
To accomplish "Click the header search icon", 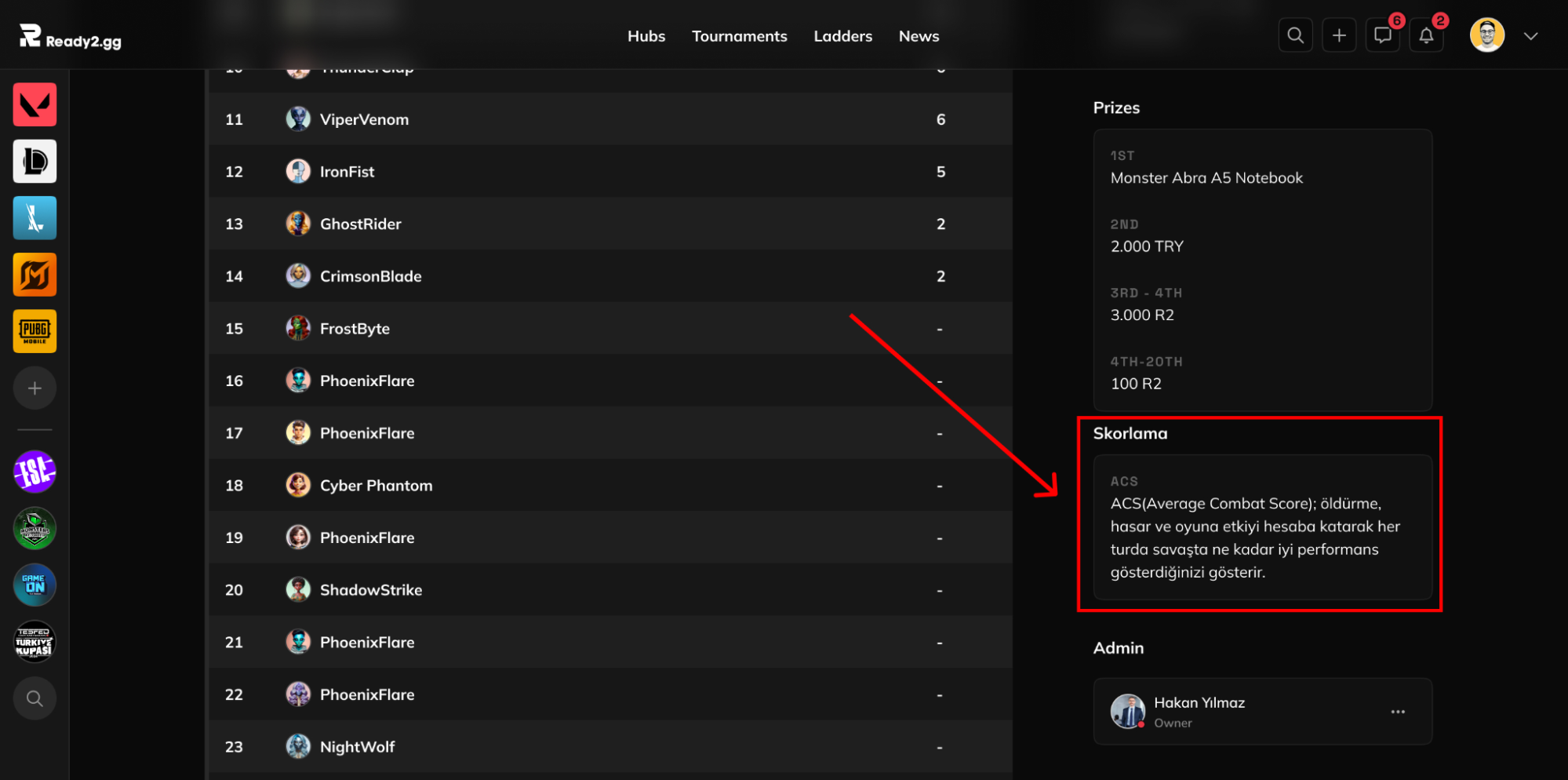I will (1295, 35).
